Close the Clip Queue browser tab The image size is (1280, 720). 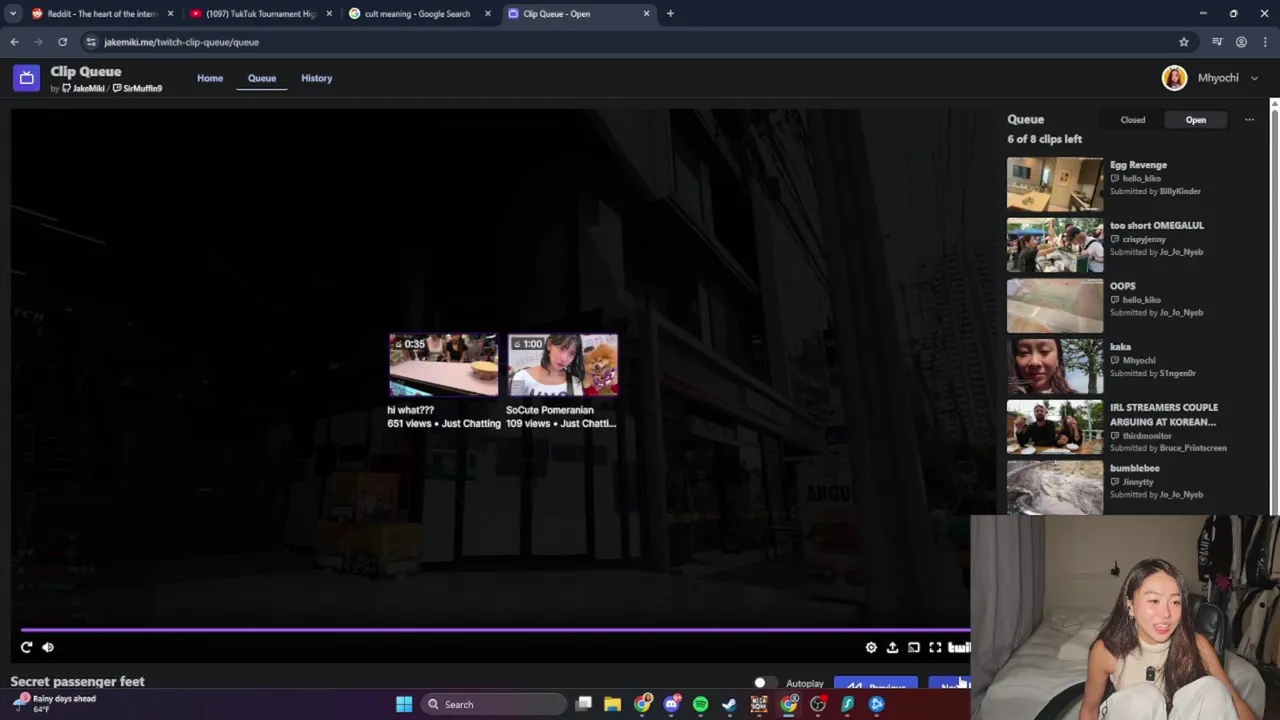[646, 14]
